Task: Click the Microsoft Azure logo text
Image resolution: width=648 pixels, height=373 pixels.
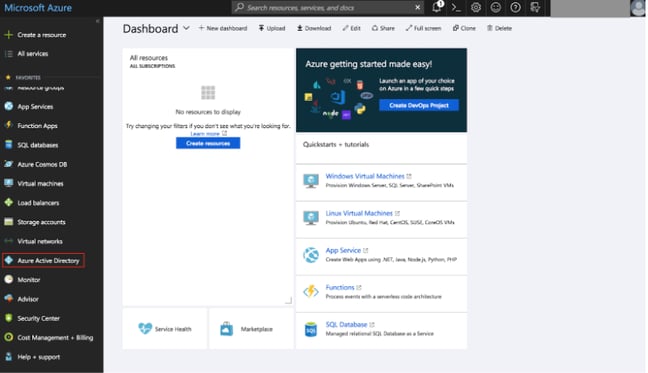Action: [38, 8]
